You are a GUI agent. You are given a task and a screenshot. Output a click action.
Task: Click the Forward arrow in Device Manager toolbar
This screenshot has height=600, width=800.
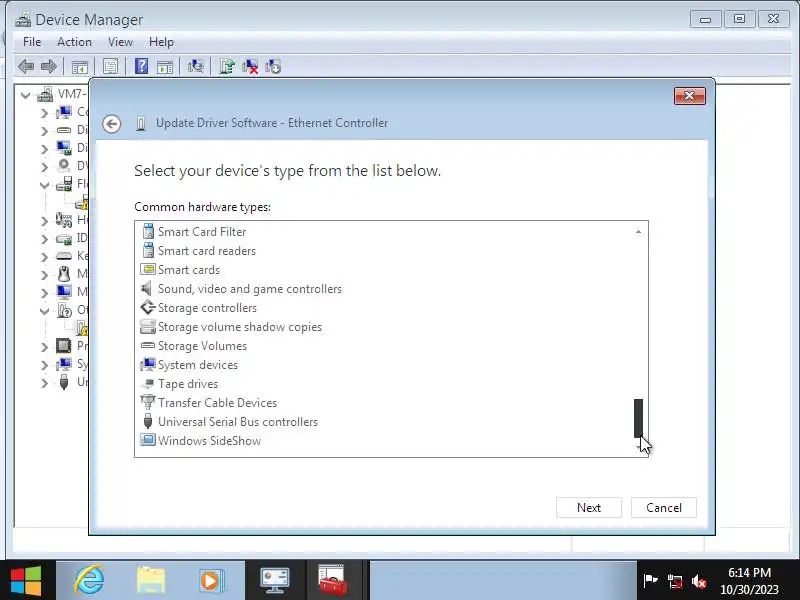point(48,66)
